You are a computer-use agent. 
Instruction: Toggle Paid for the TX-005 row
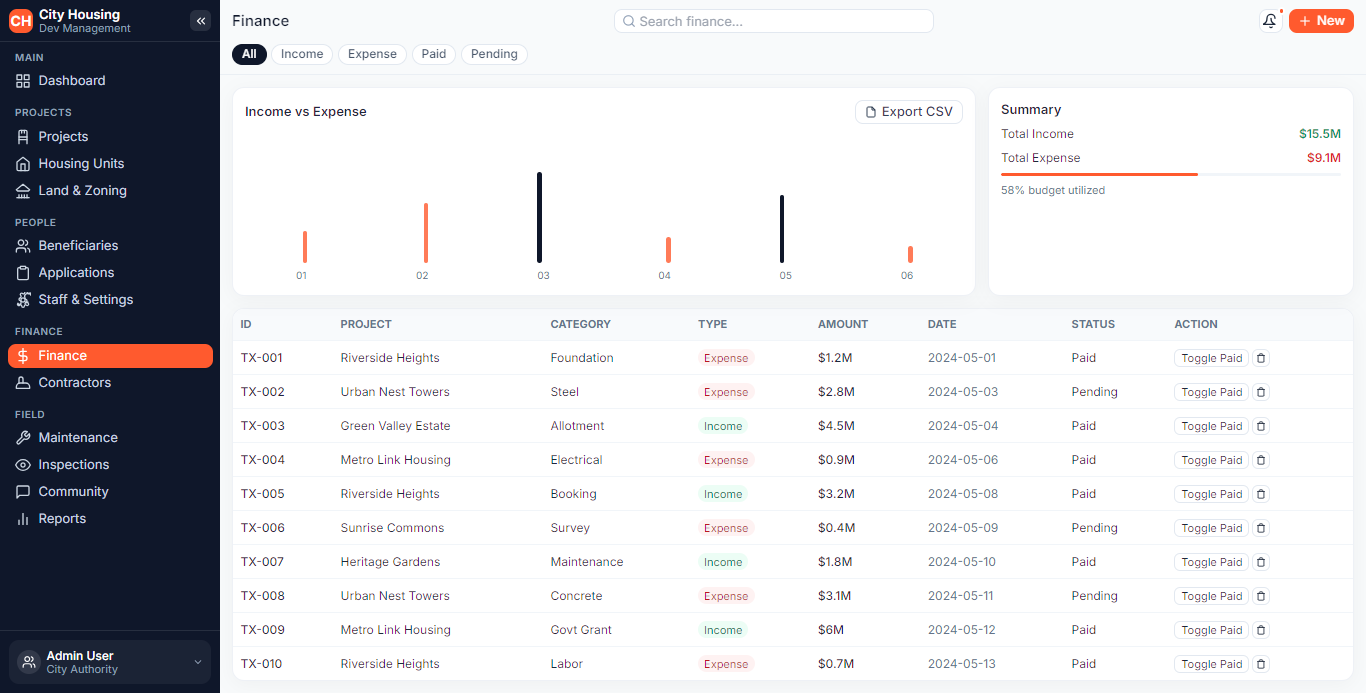1211,494
